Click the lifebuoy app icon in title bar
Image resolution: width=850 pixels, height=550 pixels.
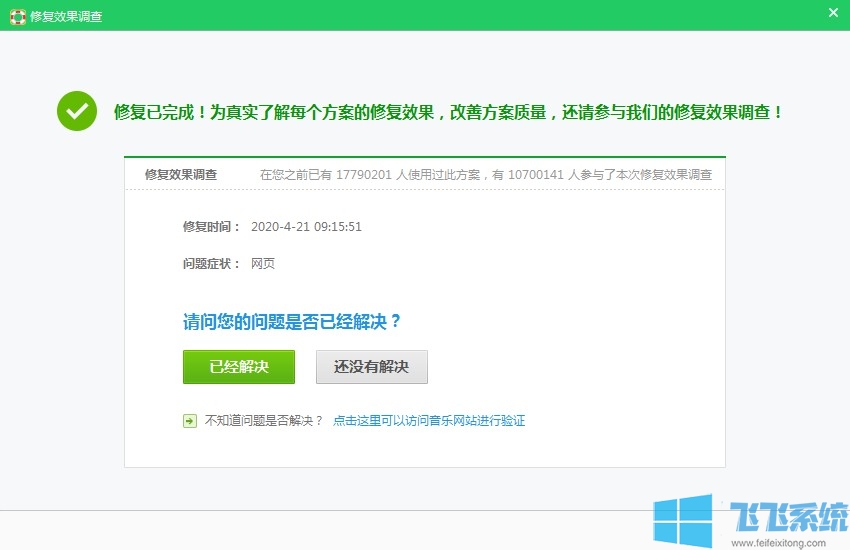point(18,17)
